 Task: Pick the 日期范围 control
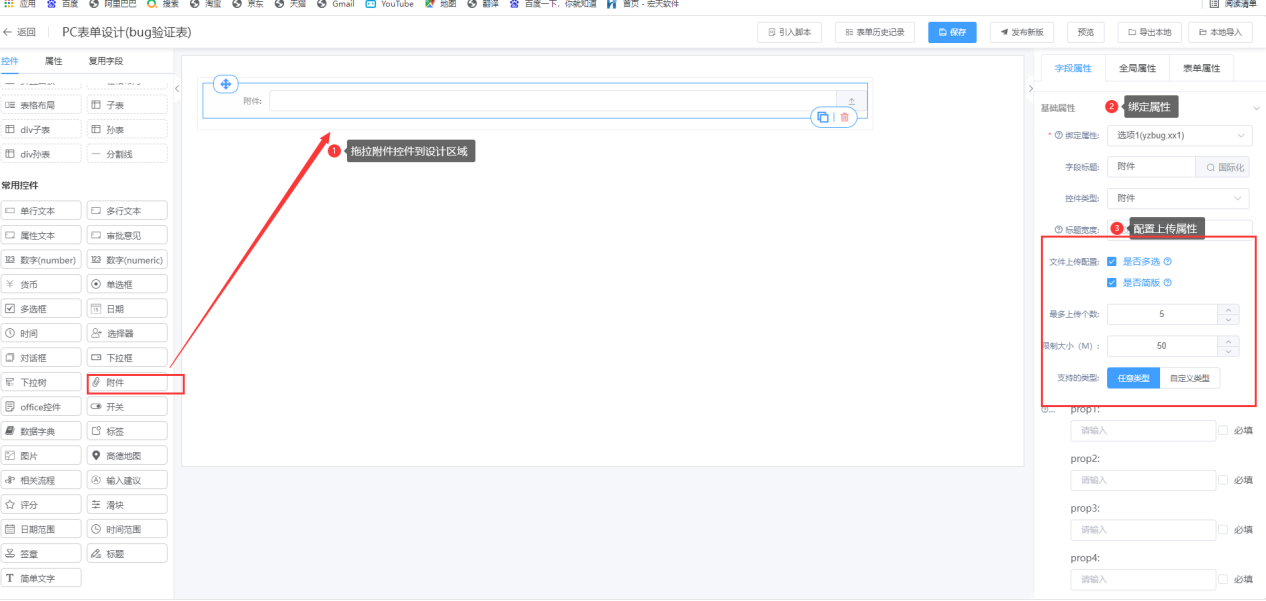(41, 529)
